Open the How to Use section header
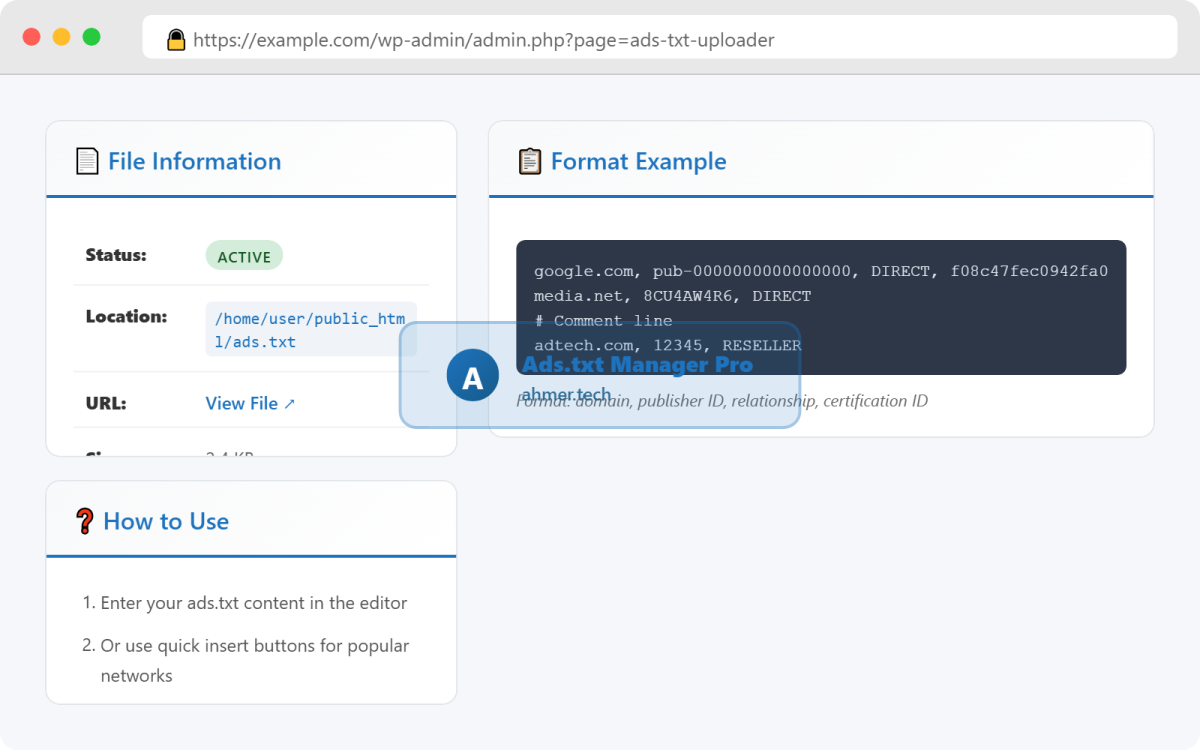 coord(166,520)
